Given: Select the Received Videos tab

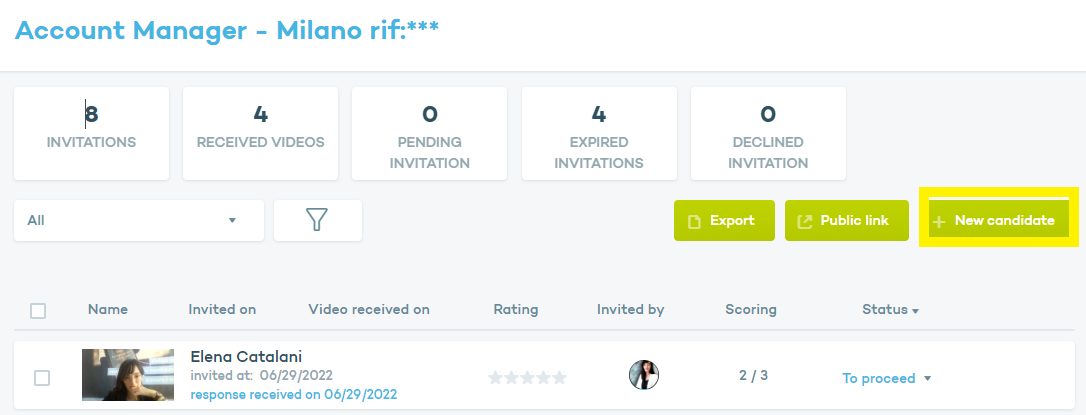Looking at the screenshot, I should coord(260,133).
